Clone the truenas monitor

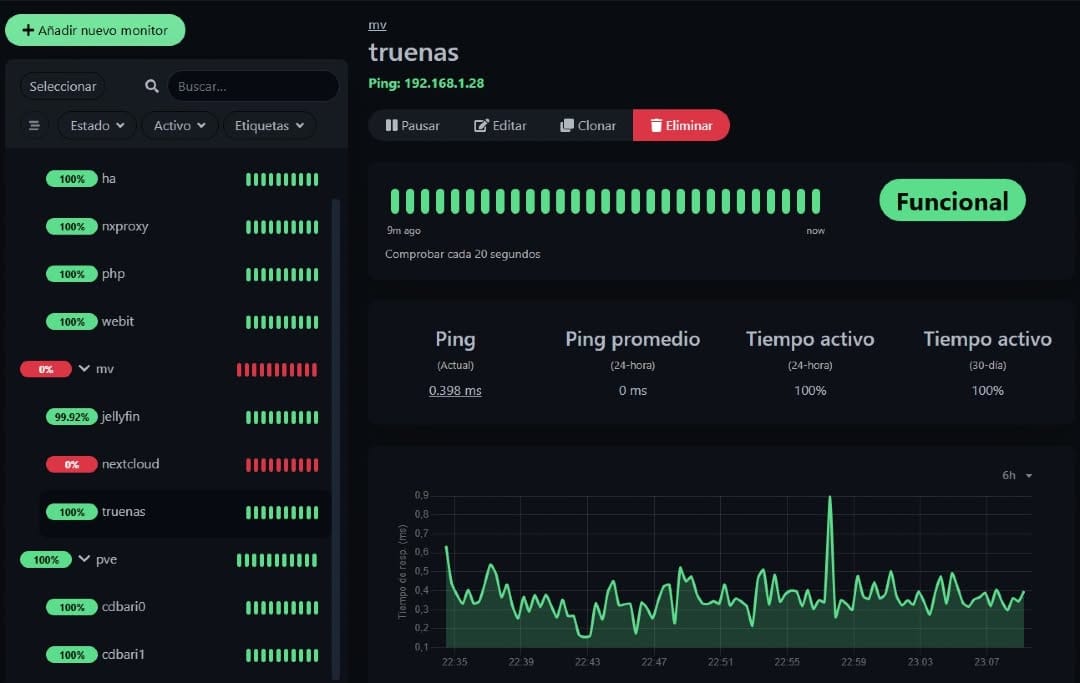(588, 125)
